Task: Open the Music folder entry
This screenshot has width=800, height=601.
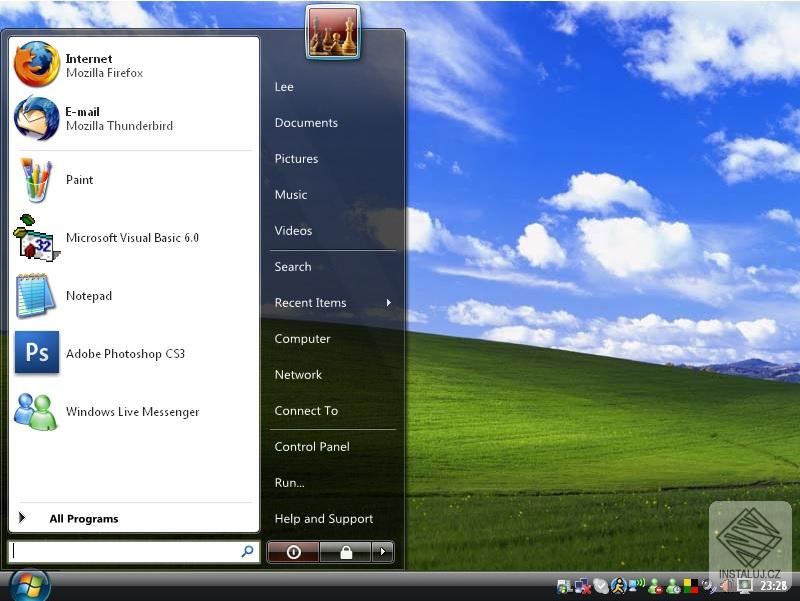Action: click(291, 195)
